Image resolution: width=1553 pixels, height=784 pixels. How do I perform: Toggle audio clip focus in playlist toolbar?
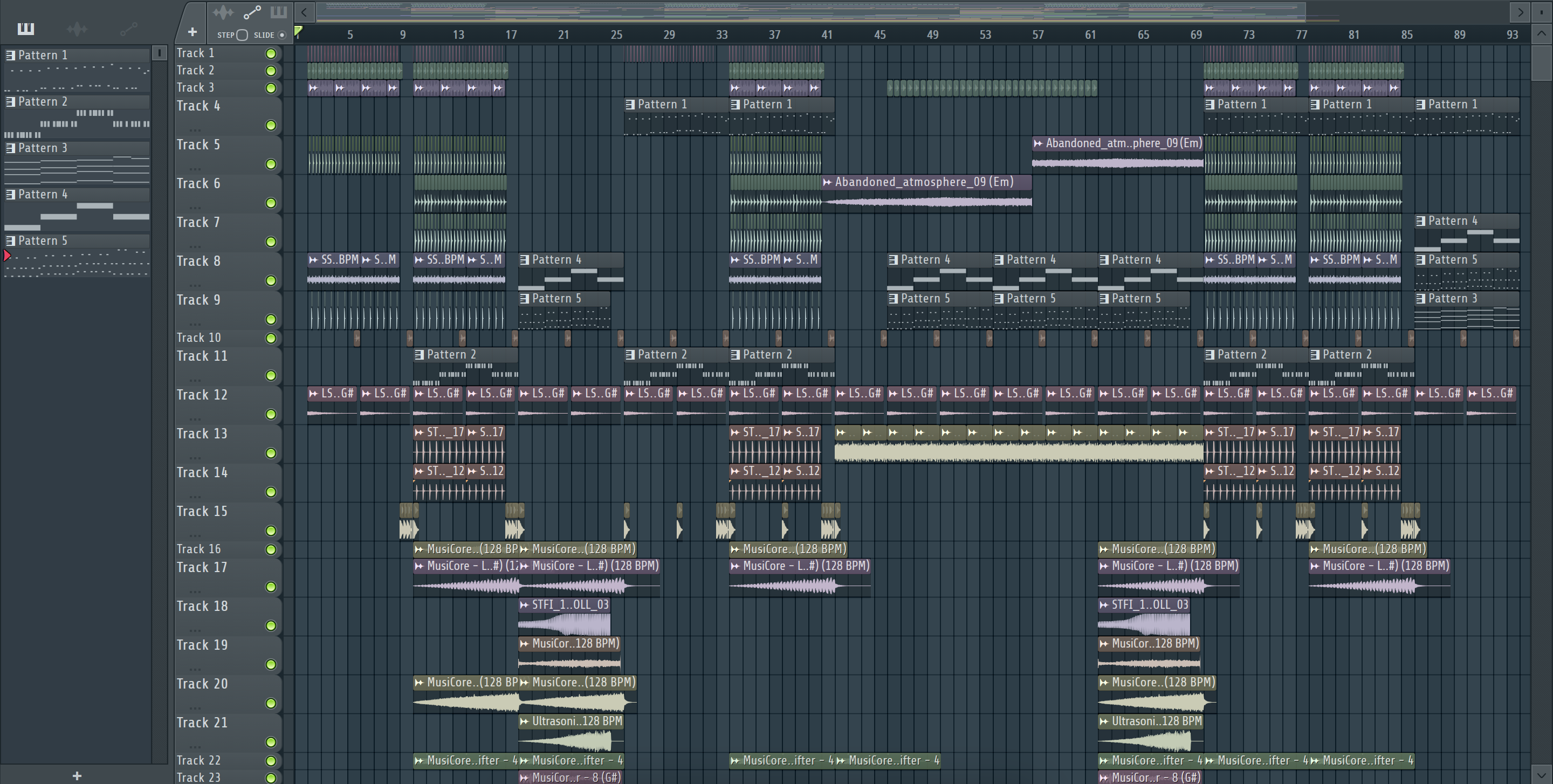[x=223, y=12]
